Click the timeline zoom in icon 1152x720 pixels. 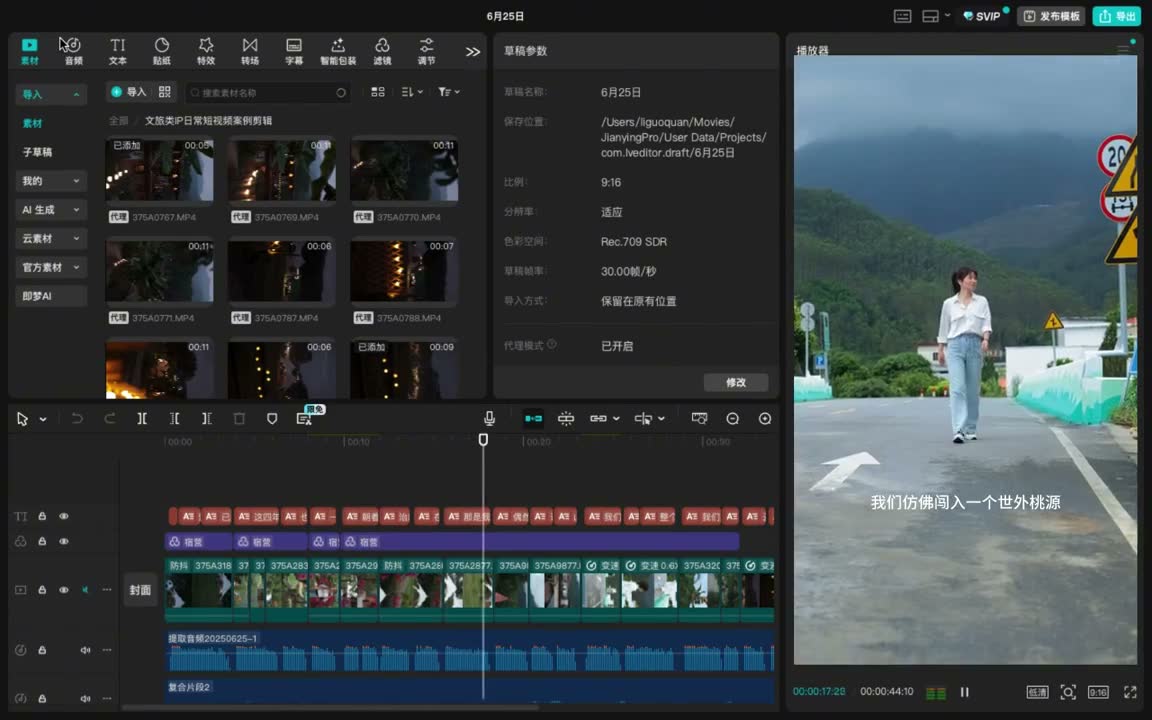(x=765, y=418)
